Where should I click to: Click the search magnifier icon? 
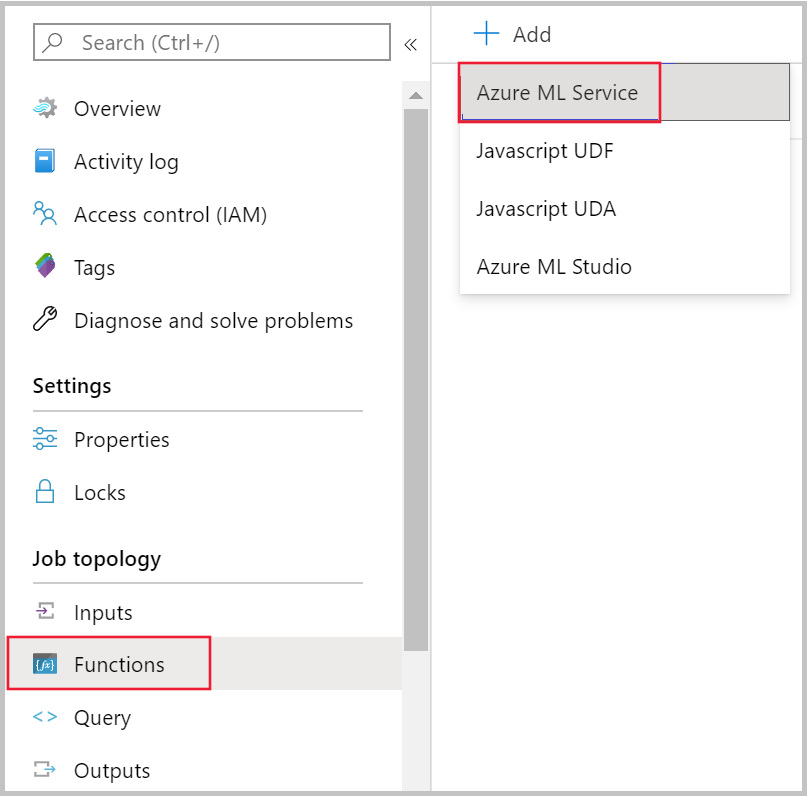point(53,42)
